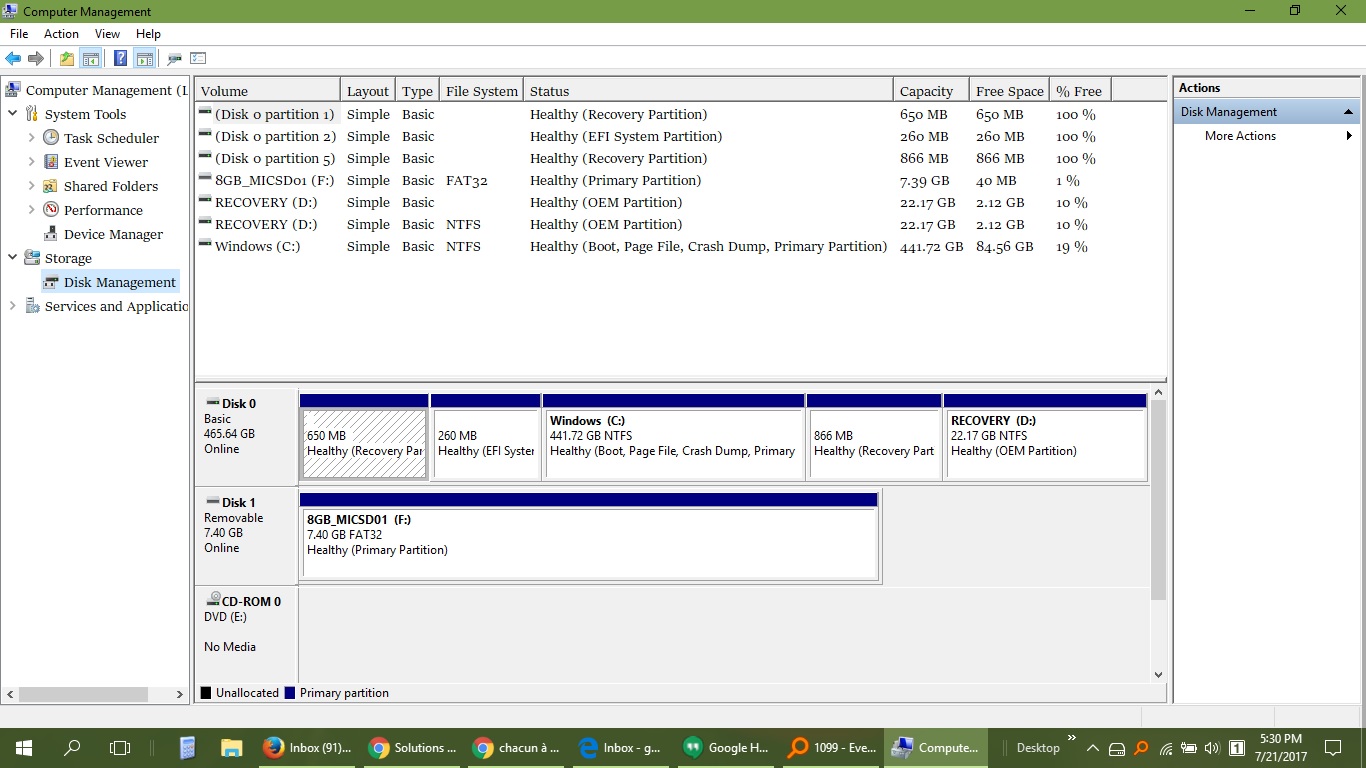1366x768 pixels.
Task: Open the View menu
Action: [x=107, y=34]
